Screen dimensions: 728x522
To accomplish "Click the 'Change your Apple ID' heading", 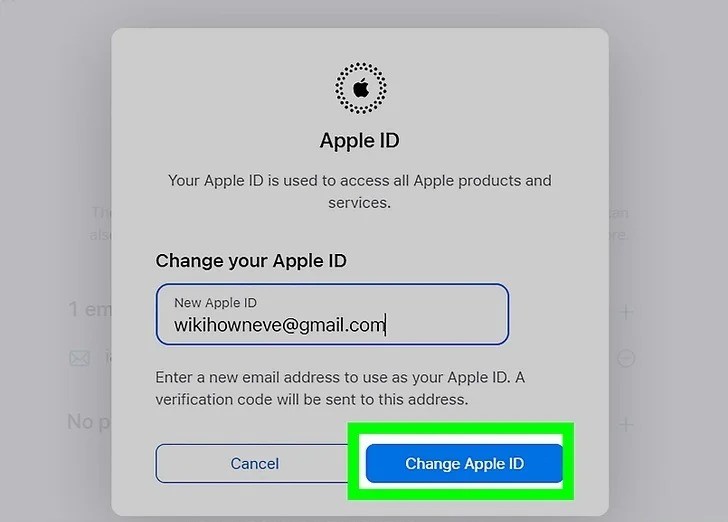I will click(x=251, y=261).
